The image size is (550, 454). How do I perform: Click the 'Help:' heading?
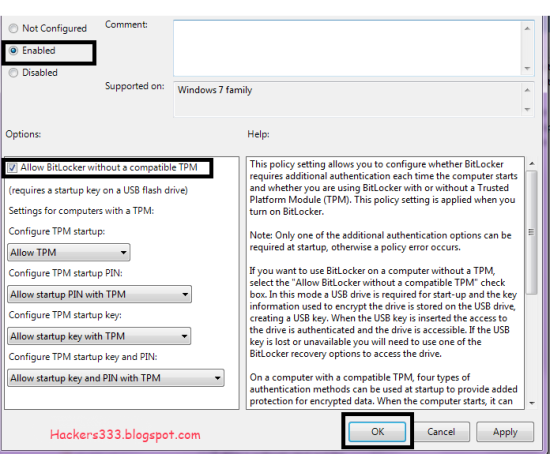[259, 134]
